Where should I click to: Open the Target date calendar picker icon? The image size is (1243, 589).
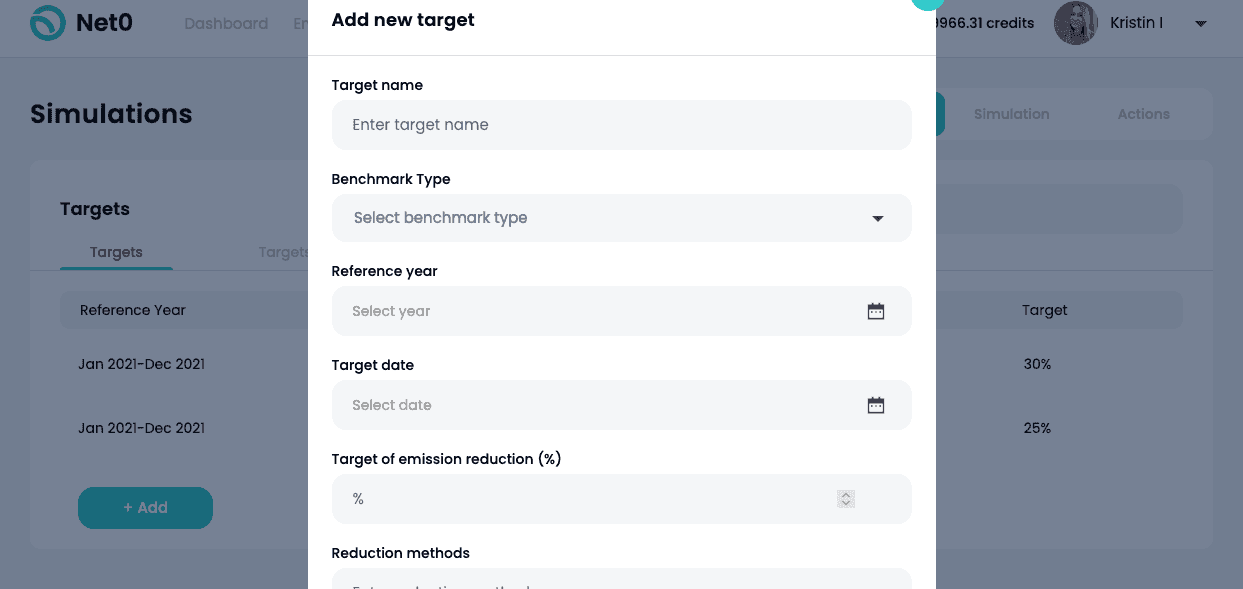(876, 405)
